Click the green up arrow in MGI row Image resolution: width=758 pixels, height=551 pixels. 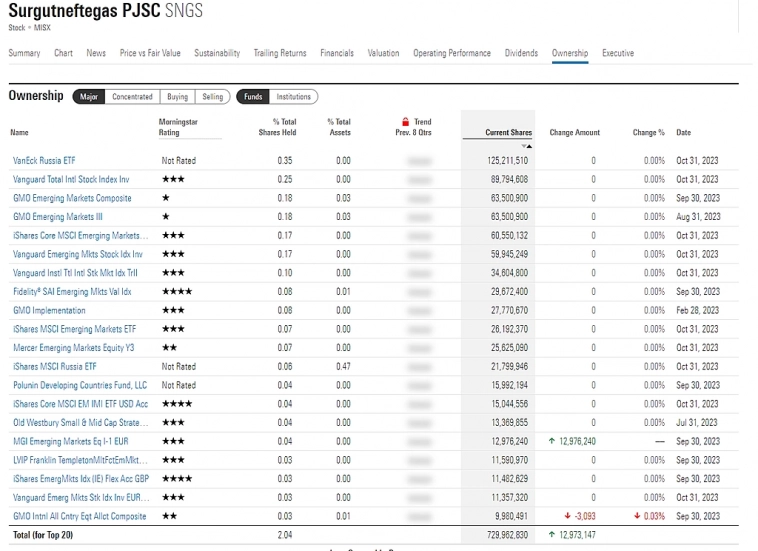[551, 441]
